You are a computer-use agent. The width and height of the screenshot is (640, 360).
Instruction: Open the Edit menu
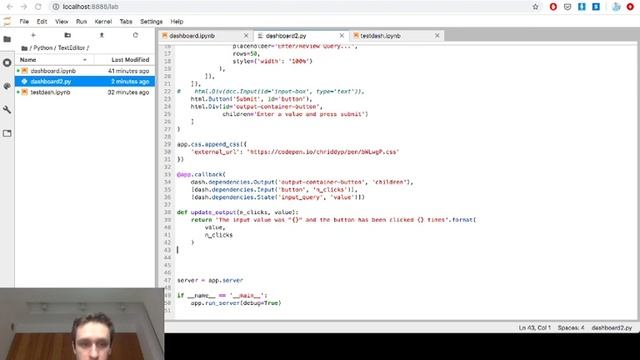tap(42, 21)
